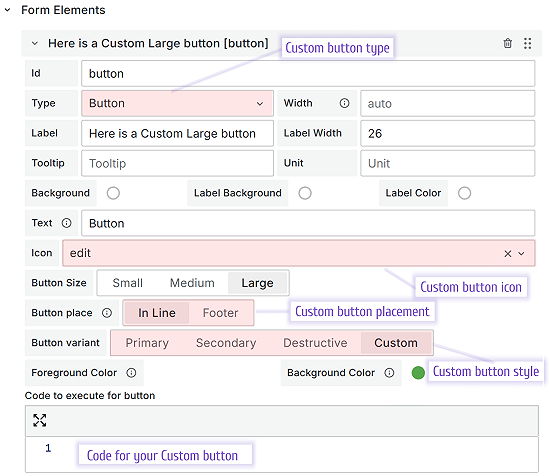Click the Width info icon

click(344, 103)
